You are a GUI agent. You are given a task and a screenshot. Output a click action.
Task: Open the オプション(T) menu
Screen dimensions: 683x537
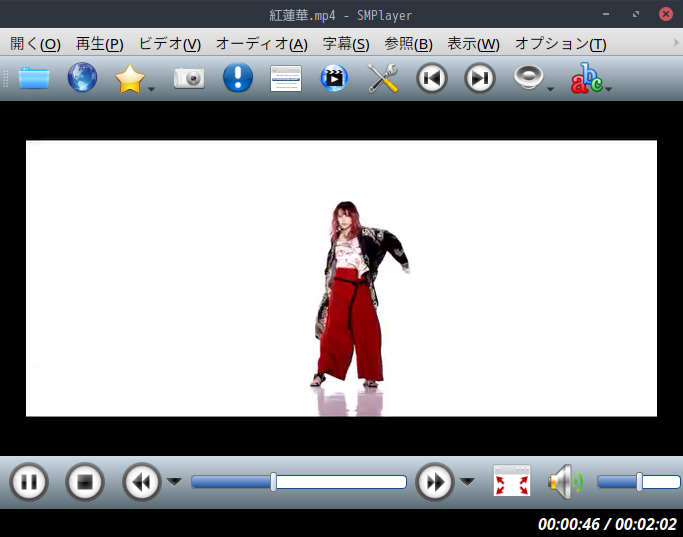tap(561, 44)
